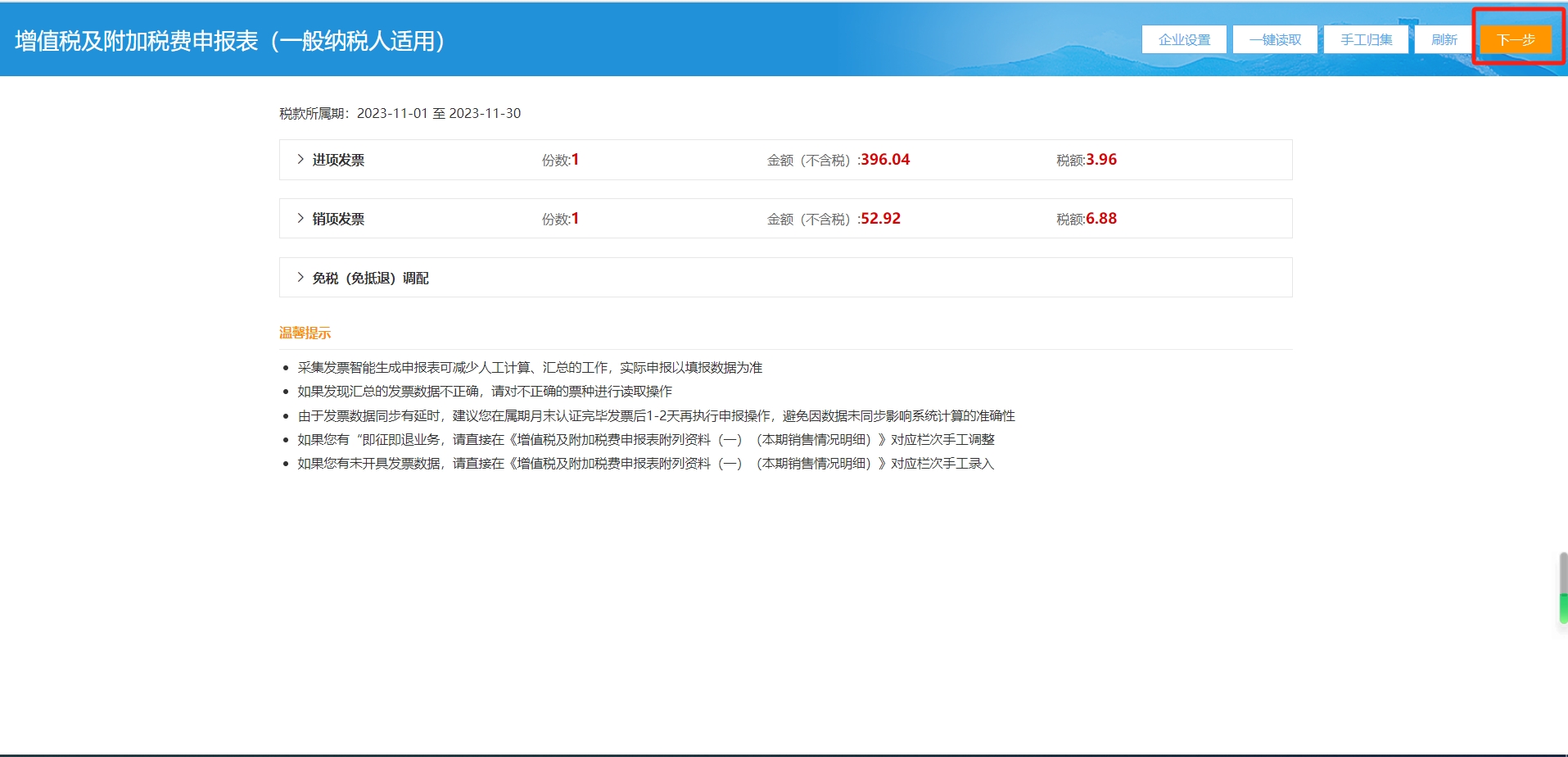Screen dimensions: 1568x757
Task: Refresh data with the 刷新 button
Action: [x=1444, y=39]
